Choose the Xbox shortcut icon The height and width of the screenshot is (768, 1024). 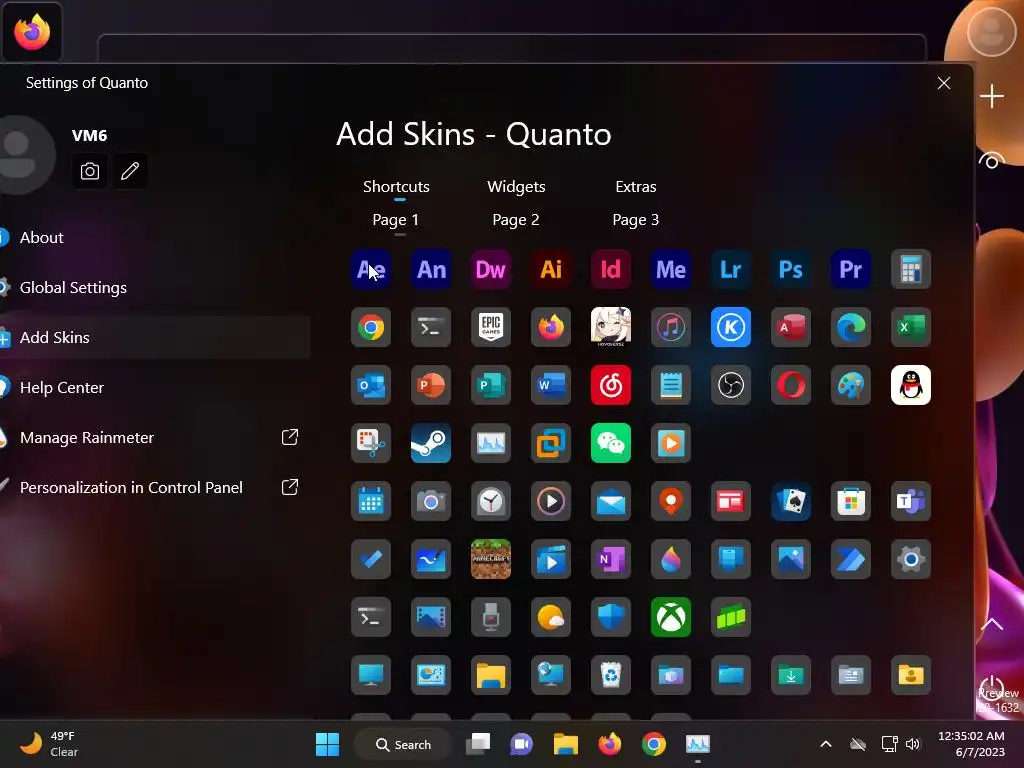pos(671,617)
